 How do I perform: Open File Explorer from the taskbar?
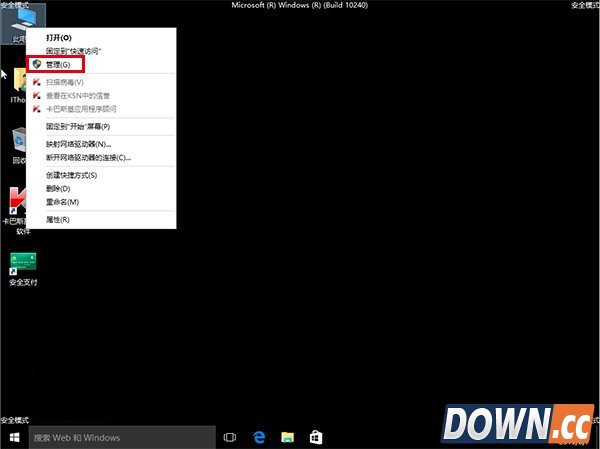coord(287,437)
